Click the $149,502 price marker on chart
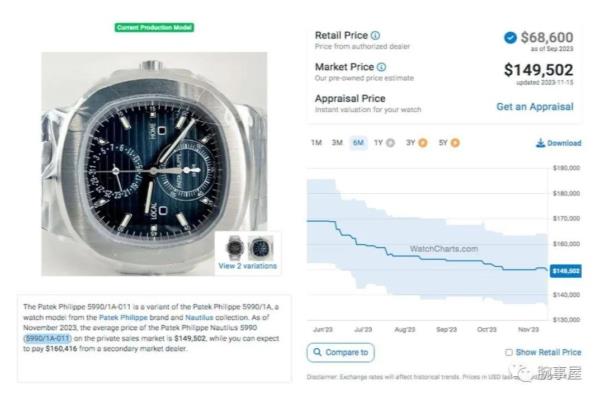The image size is (600, 400). [x=566, y=271]
